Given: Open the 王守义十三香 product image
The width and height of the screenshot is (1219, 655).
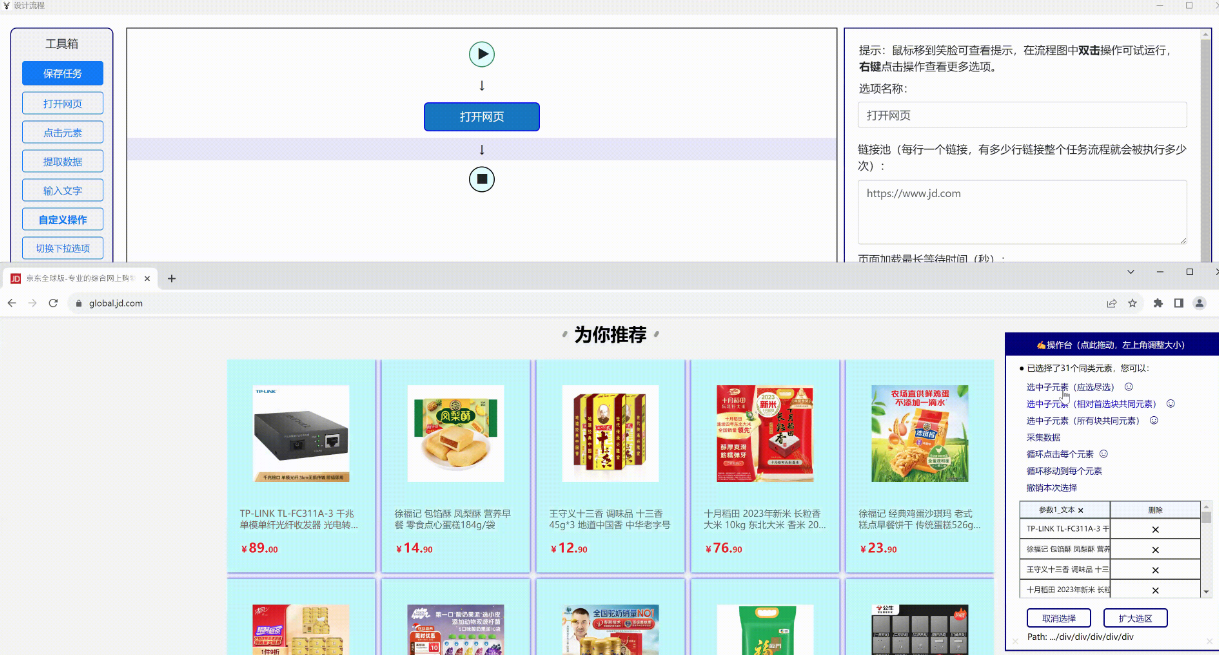Looking at the screenshot, I should coord(610,434).
